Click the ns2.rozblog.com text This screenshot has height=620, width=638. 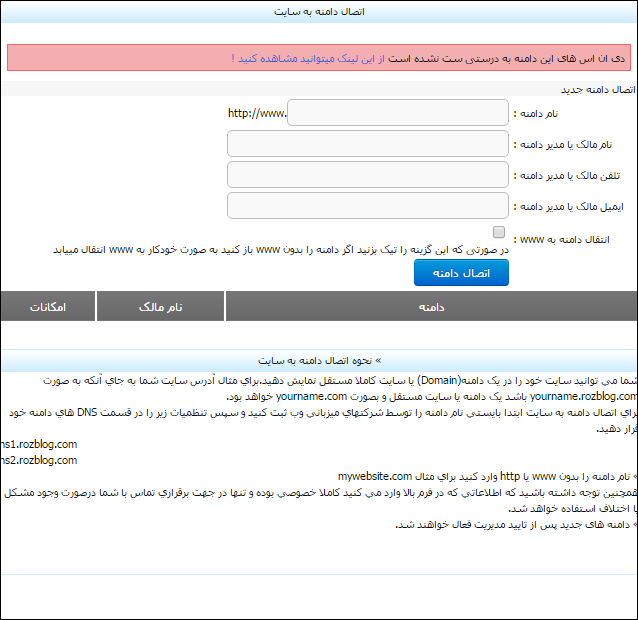(x=39, y=461)
